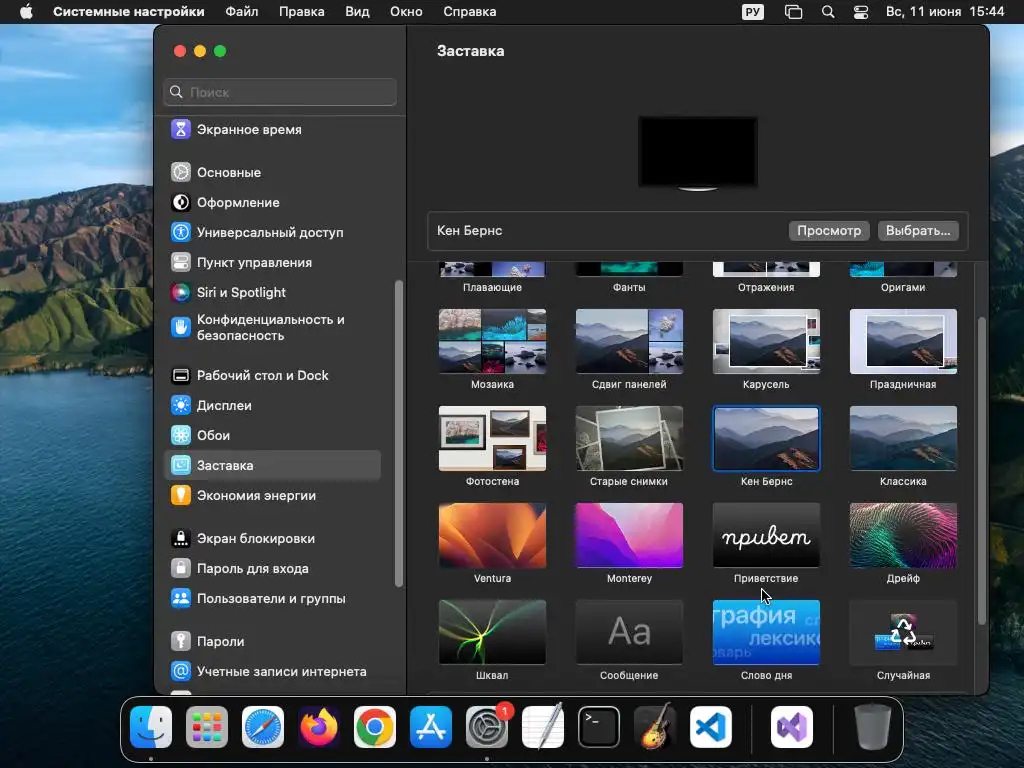
Task: Click the Выбрать… button
Action: point(918,231)
